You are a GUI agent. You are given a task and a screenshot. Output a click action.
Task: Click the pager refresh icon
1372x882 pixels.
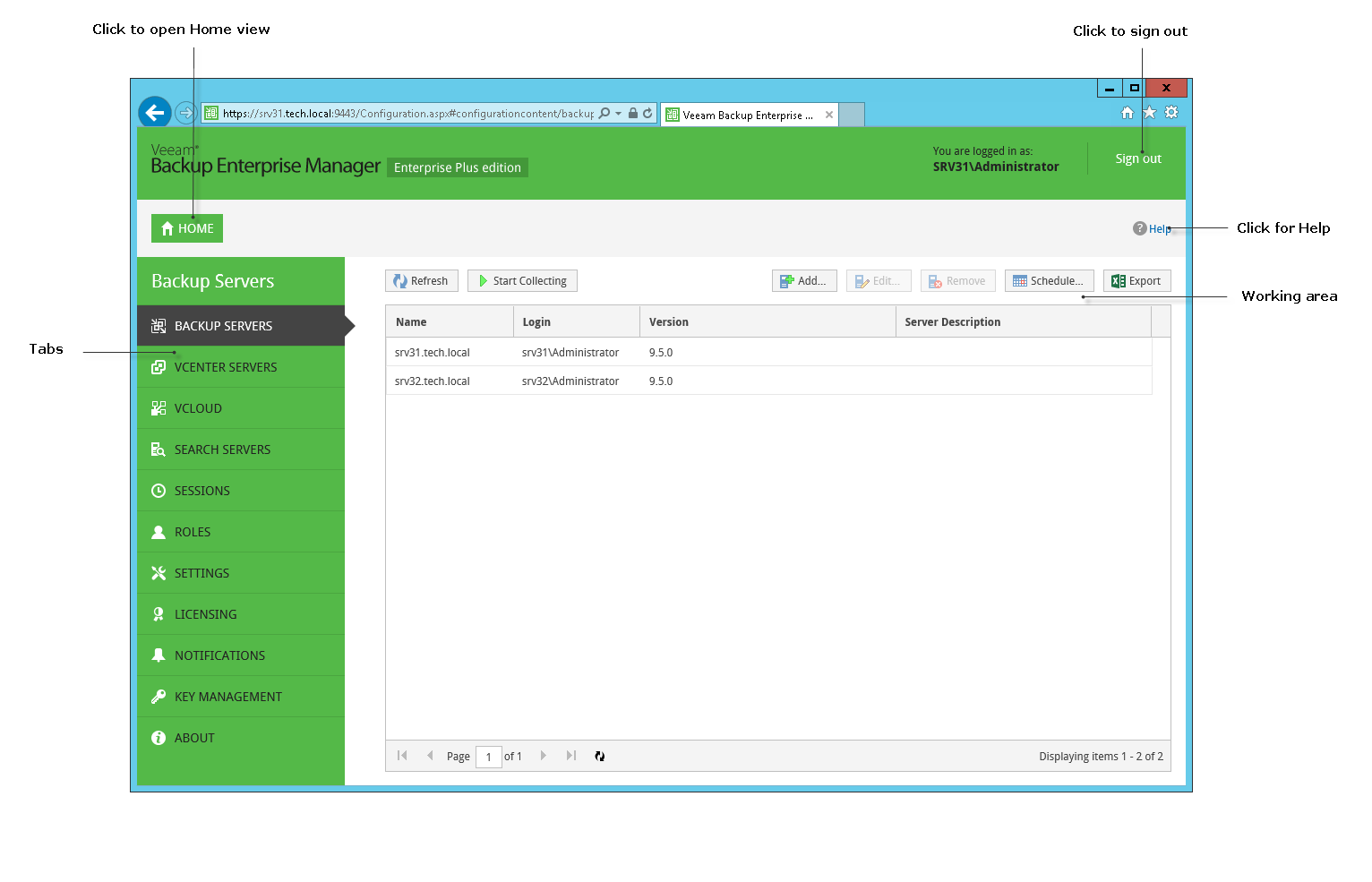600,757
